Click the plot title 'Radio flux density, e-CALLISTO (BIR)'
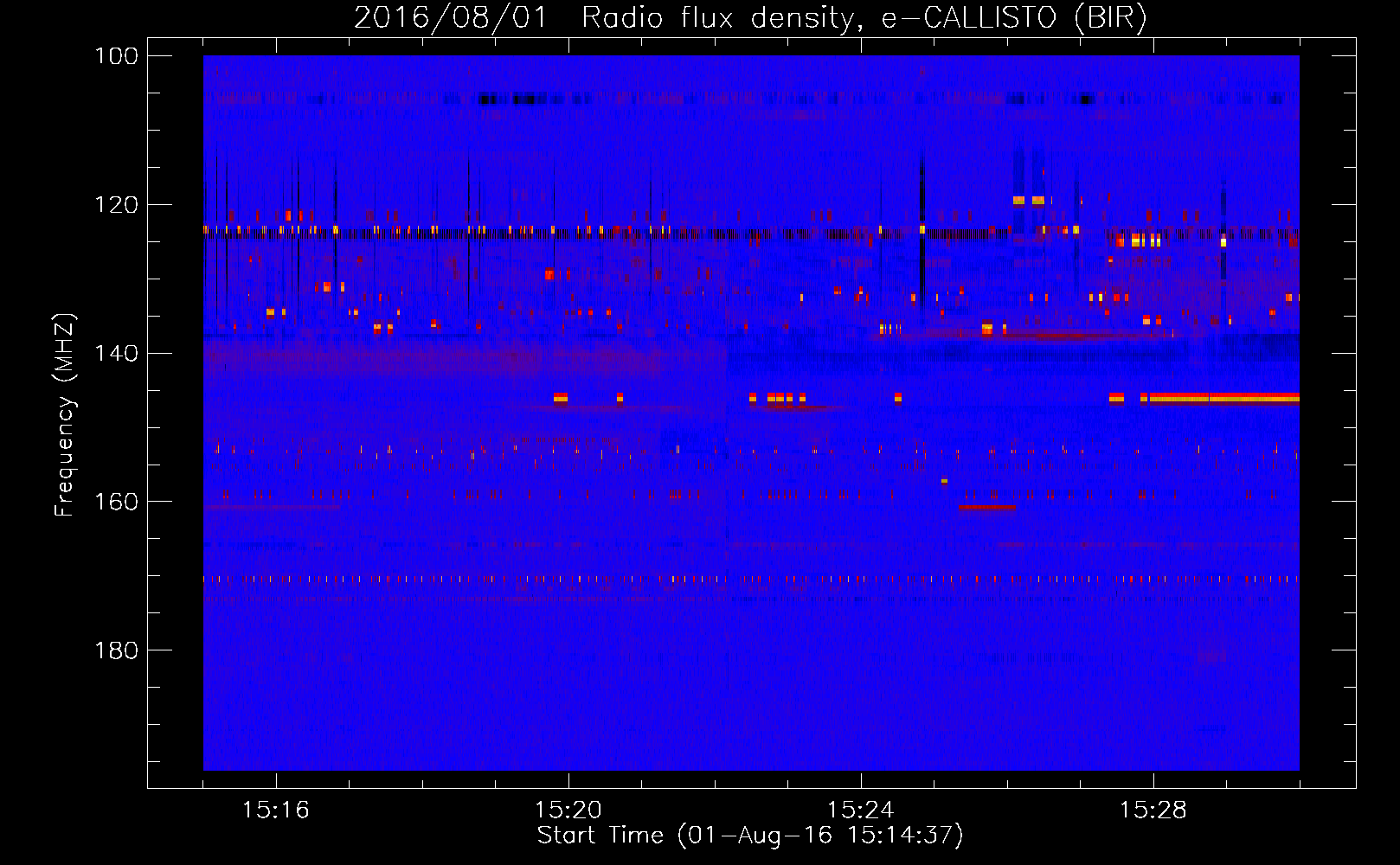 coord(864,18)
